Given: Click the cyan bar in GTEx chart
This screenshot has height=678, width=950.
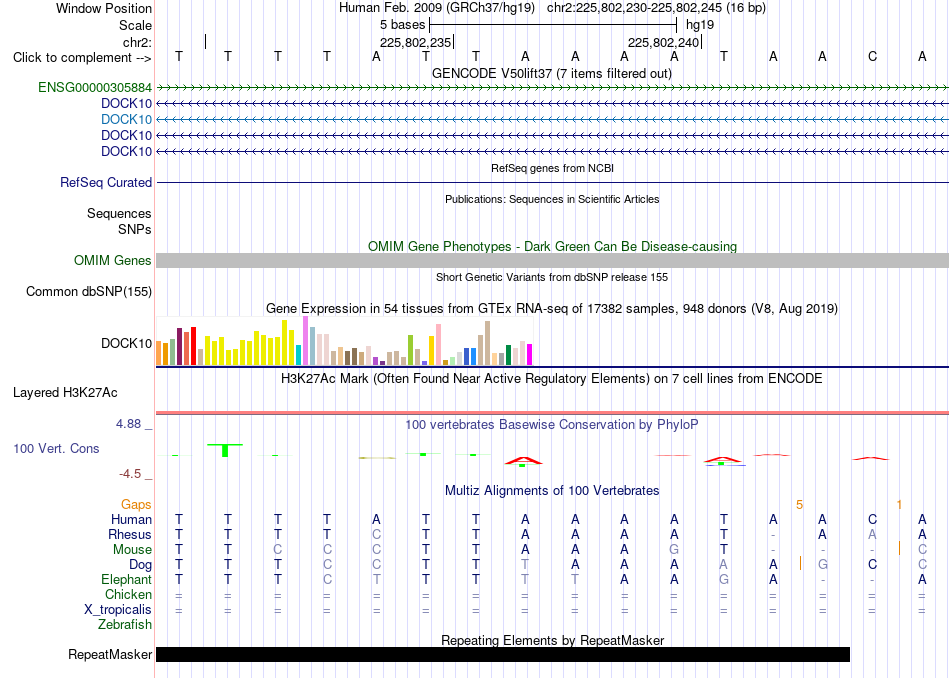Looking at the screenshot, I should point(299,355).
